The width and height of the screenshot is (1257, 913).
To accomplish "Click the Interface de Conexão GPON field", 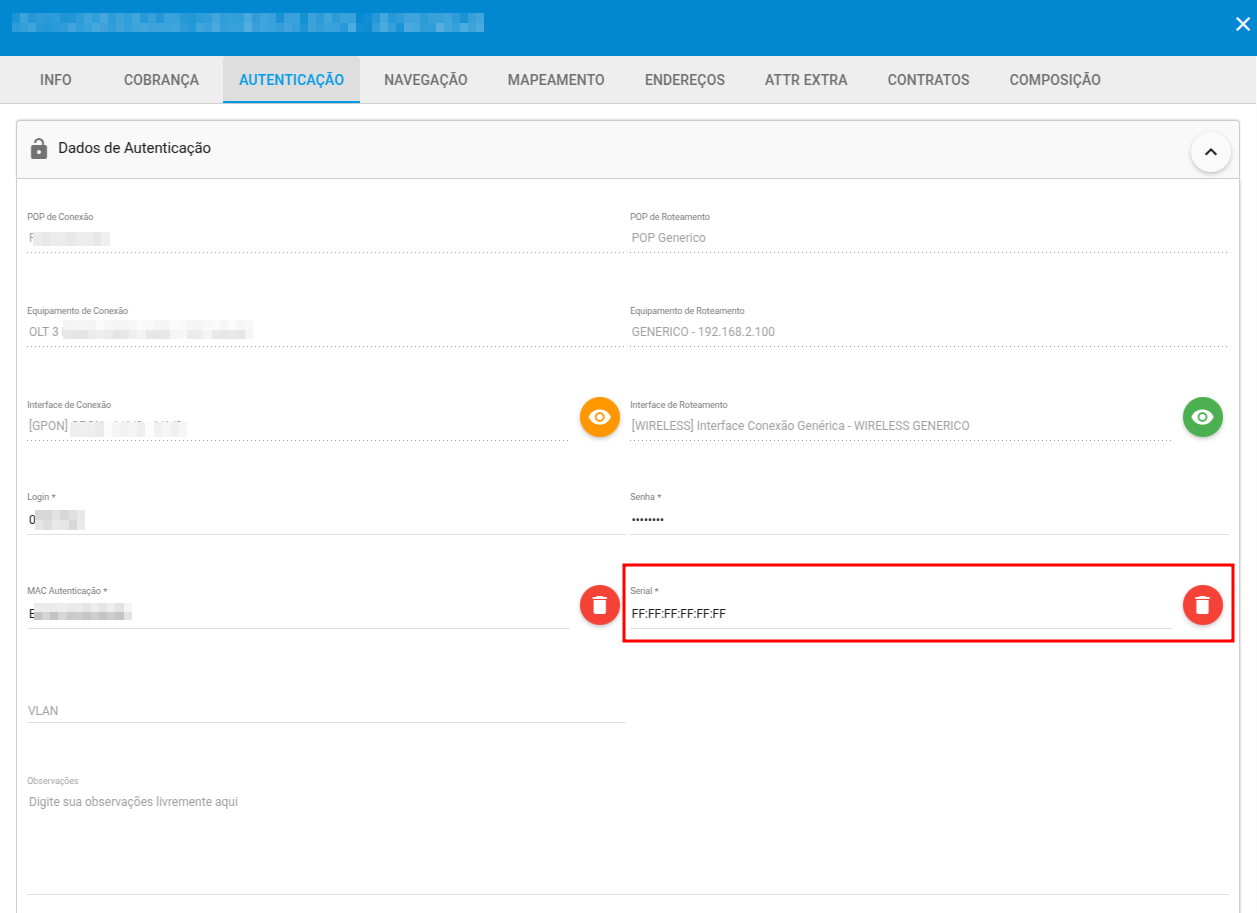I will click(298, 426).
